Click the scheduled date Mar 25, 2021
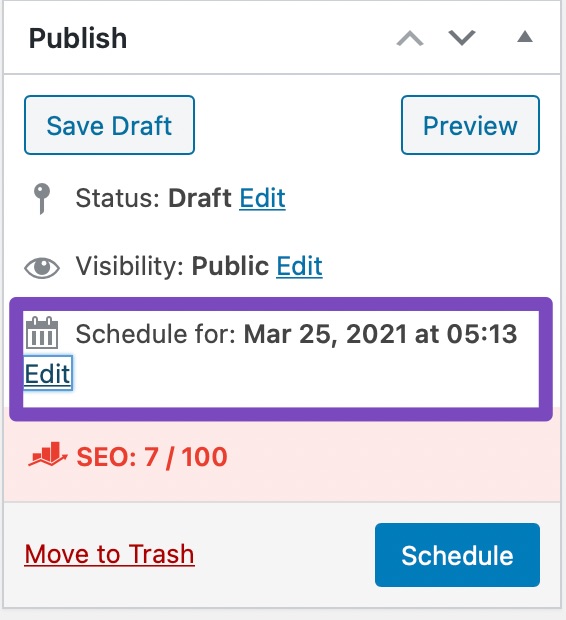The height and width of the screenshot is (620, 566). click(325, 334)
